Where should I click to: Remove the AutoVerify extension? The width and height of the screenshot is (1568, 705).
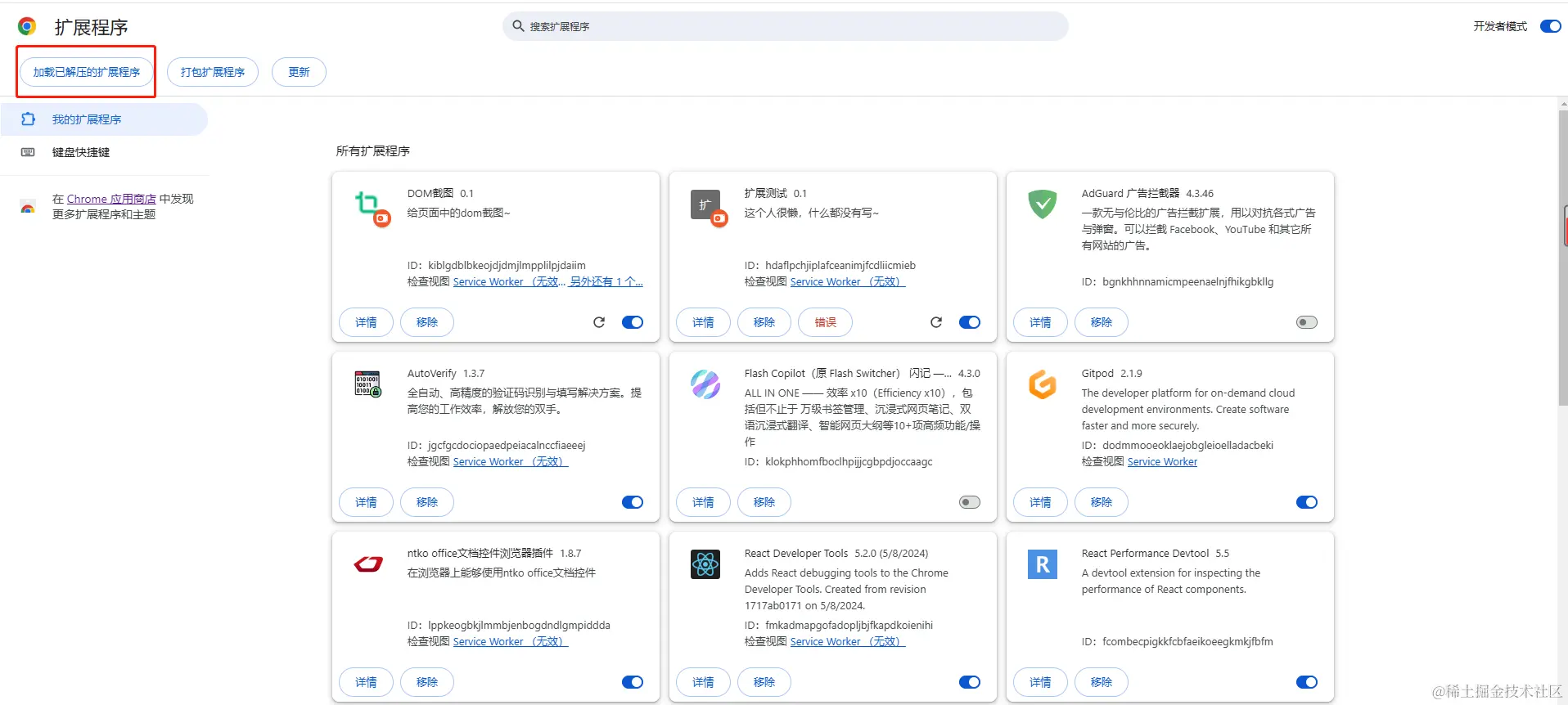tap(427, 502)
